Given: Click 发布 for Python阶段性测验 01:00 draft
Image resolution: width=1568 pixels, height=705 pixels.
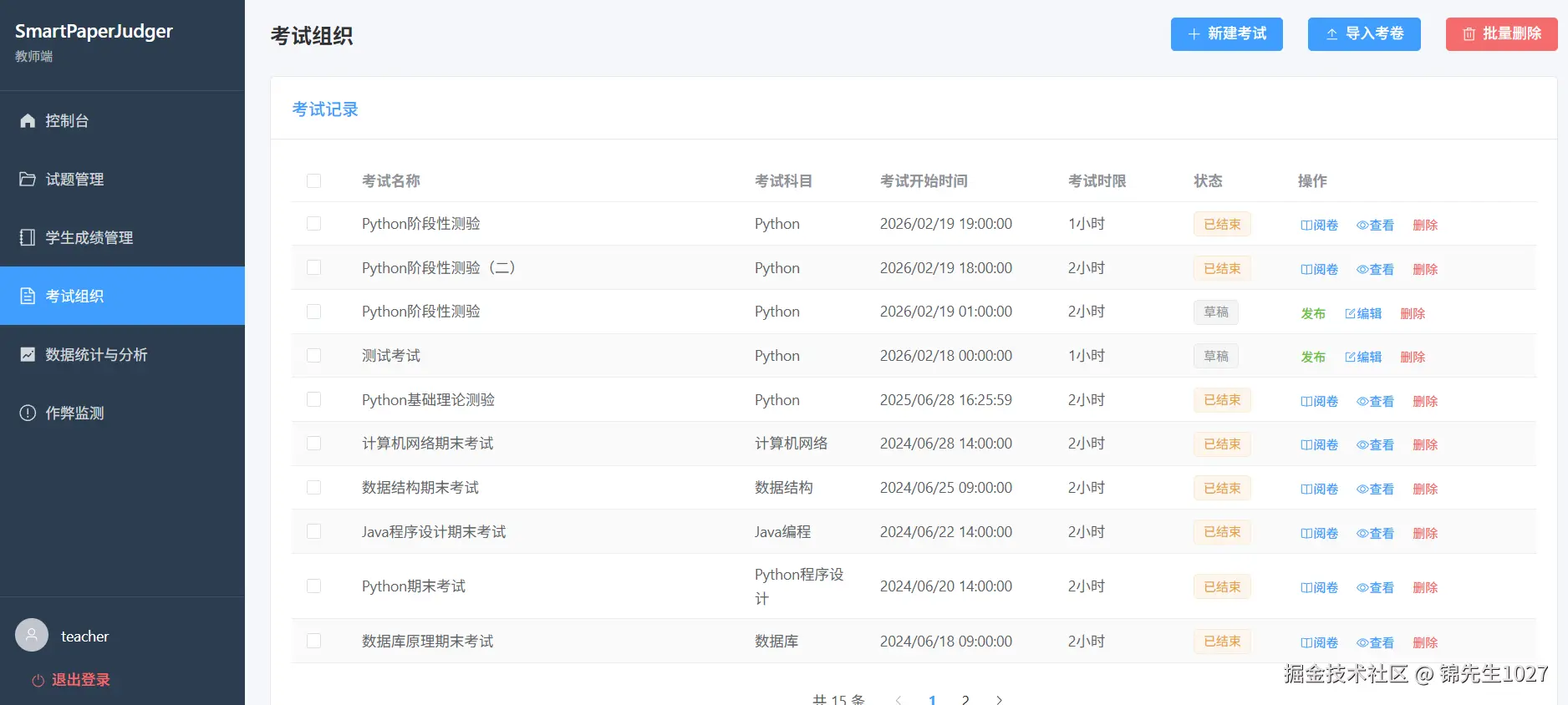Looking at the screenshot, I should click(x=1313, y=313).
